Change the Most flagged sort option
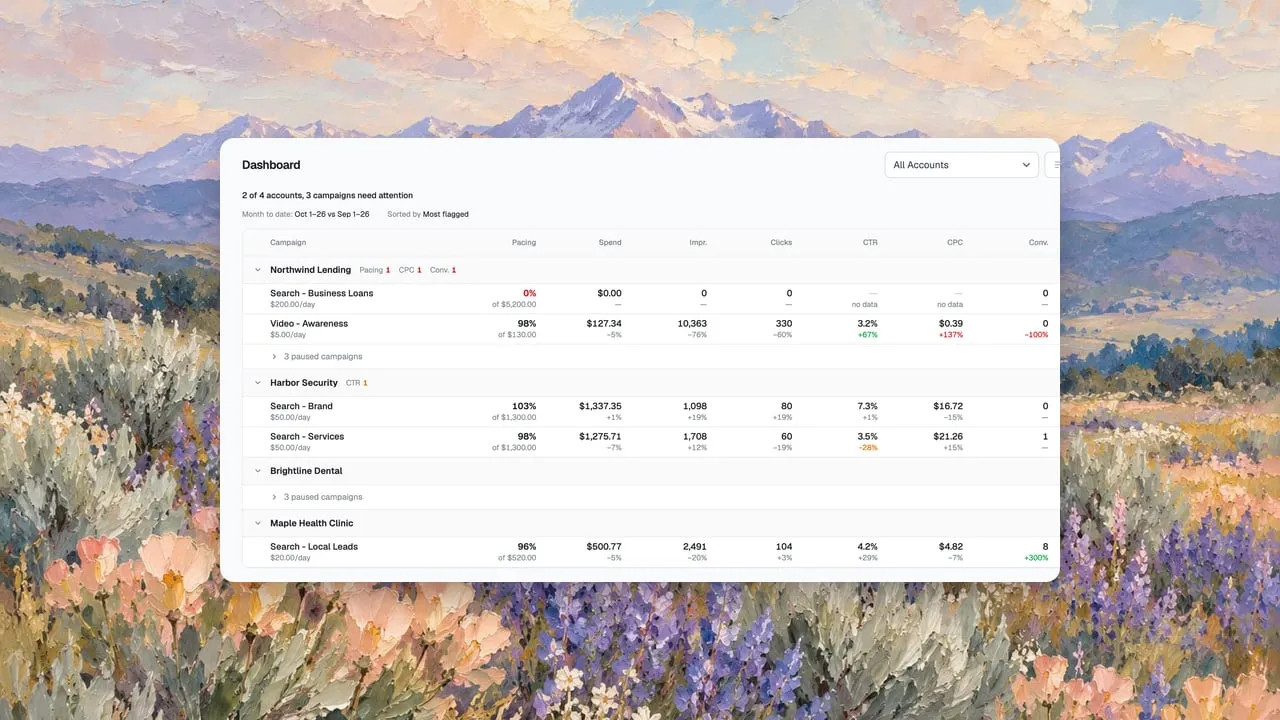 click(446, 214)
